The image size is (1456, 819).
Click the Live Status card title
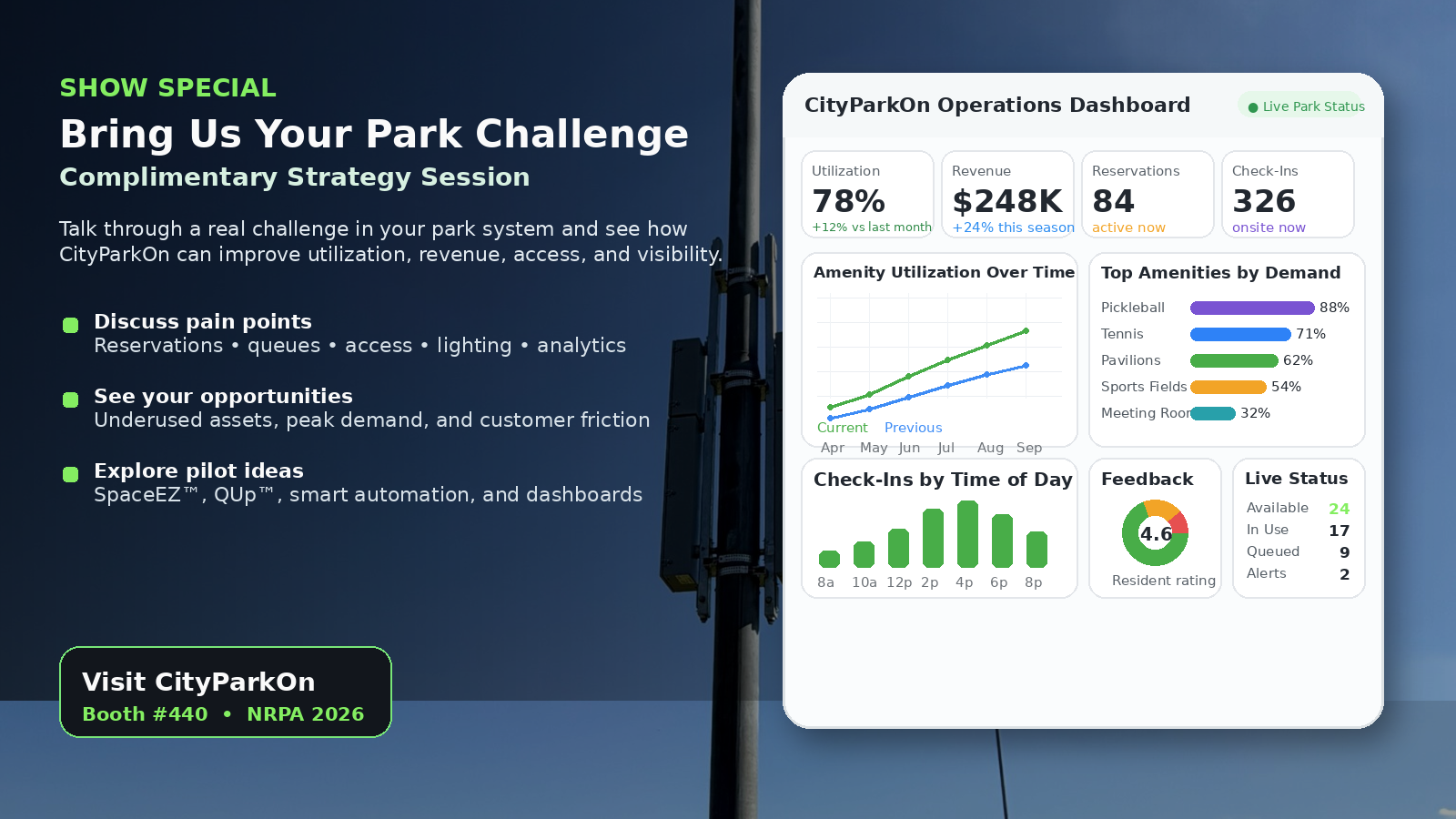pos(1296,479)
